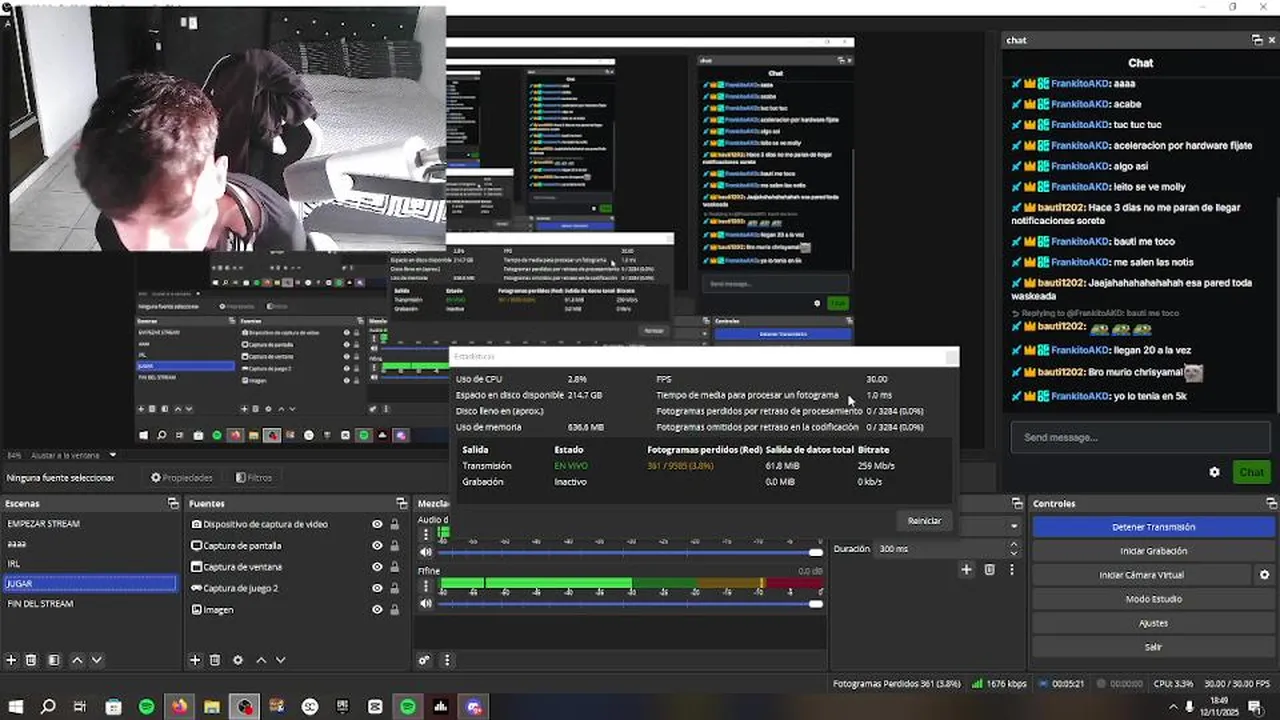This screenshot has width=1280, height=720.
Task: Decrease the Duración value with down arrow
Action: coord(1013,553)
